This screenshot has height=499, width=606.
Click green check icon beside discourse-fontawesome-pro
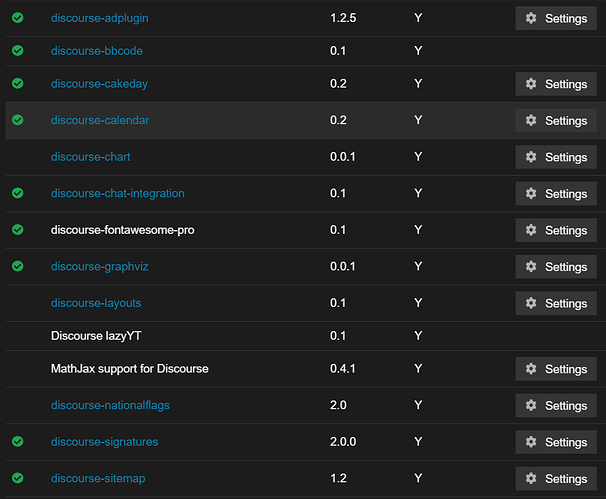18,230
